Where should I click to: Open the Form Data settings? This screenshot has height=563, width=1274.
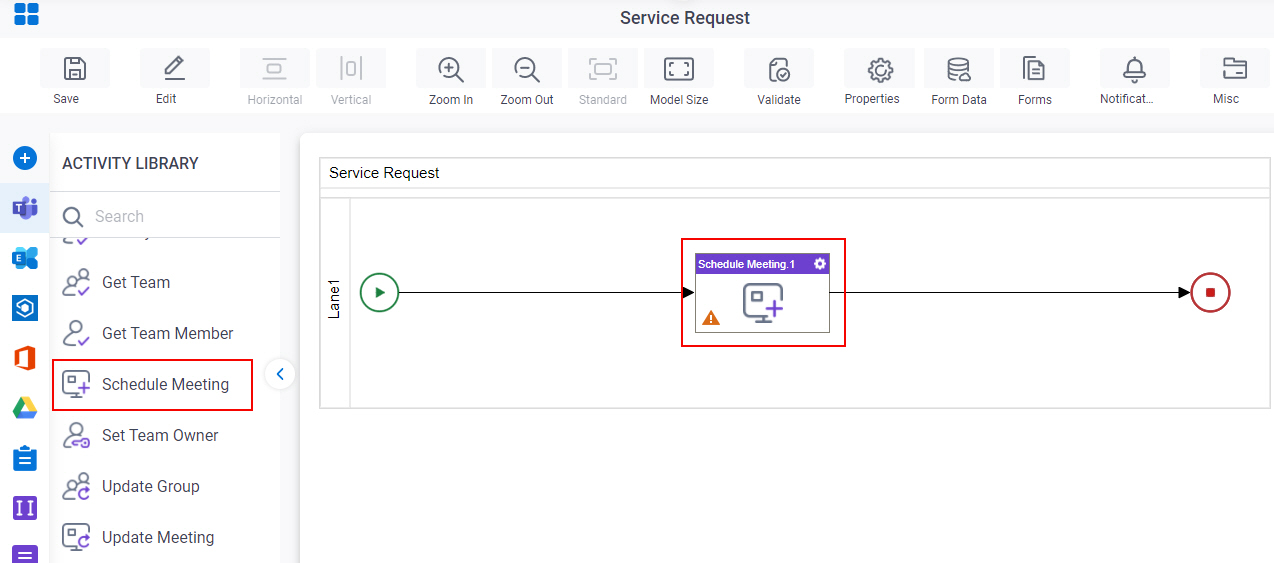click(959, 69)
